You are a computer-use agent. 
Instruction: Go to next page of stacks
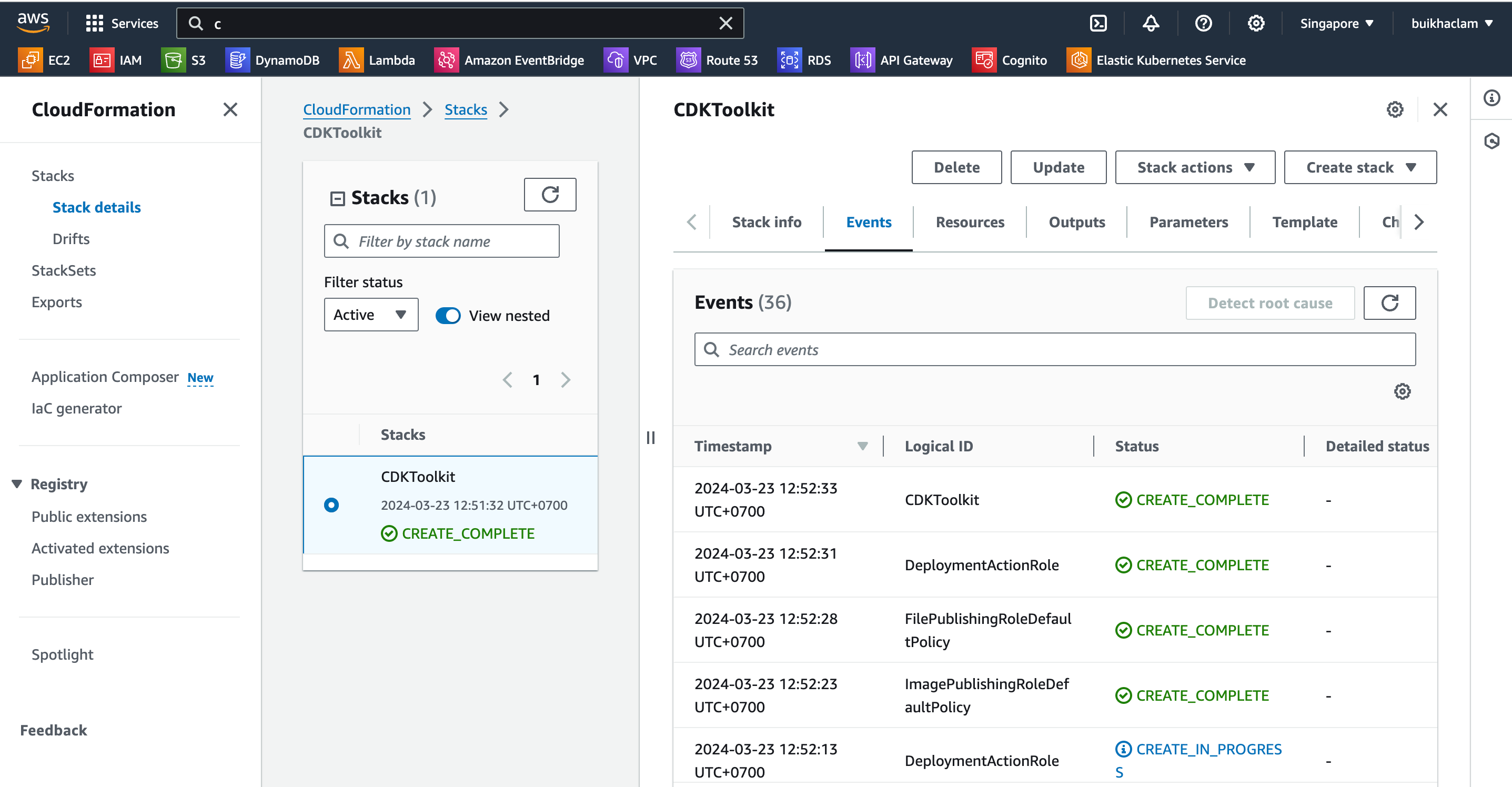click(x=565, y=380)
